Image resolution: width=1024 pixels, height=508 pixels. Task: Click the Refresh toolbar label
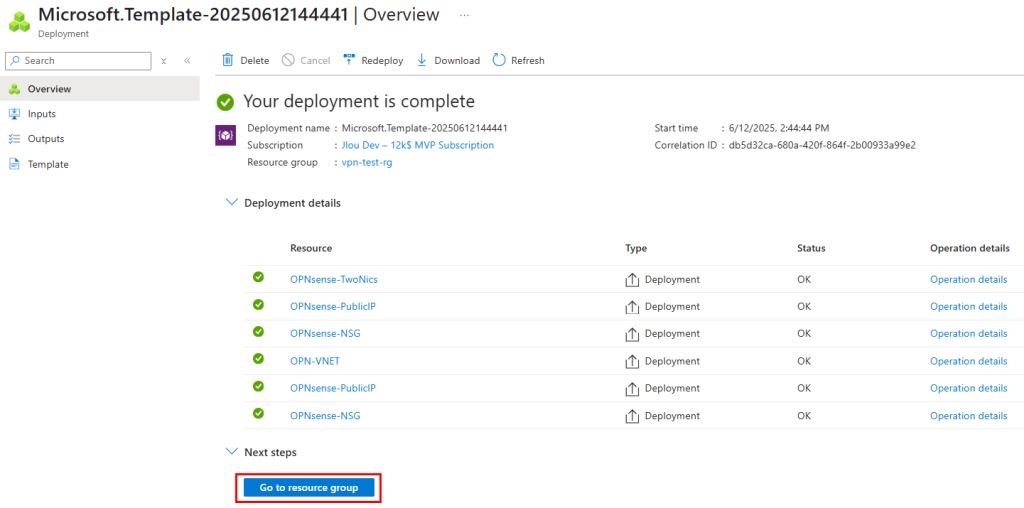tap(528, 61)
